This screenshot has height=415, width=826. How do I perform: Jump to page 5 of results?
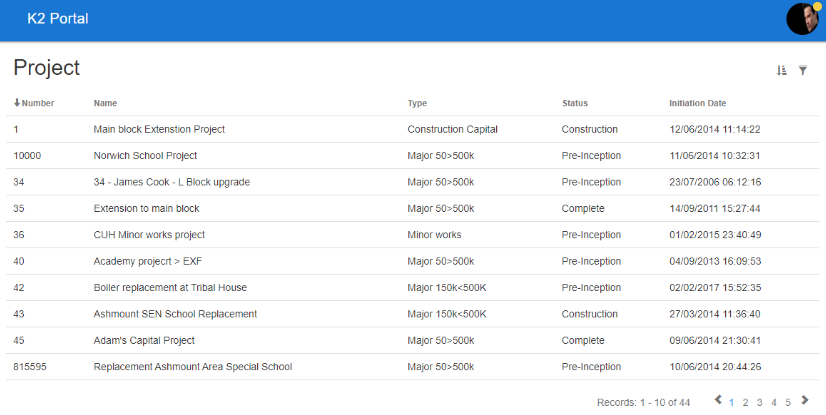tap(788, 402)
